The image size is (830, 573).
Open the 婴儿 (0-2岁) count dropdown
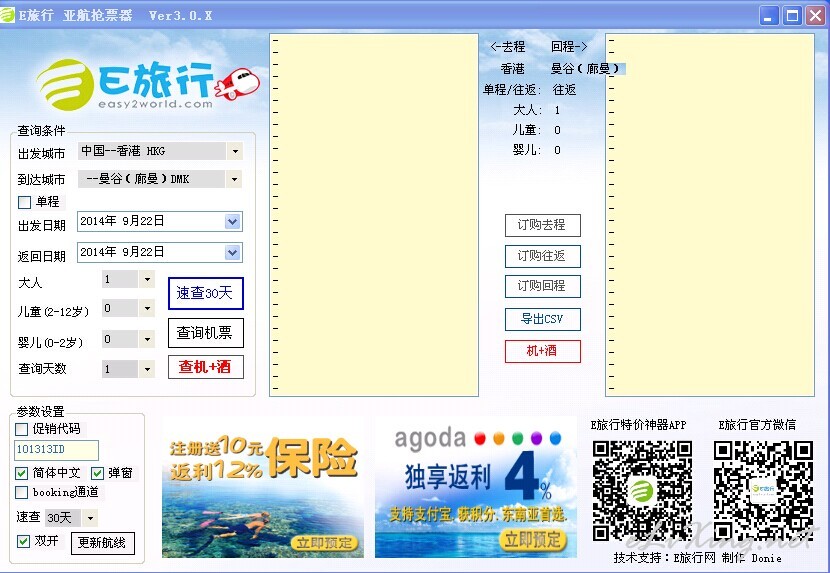pos(147,339)
